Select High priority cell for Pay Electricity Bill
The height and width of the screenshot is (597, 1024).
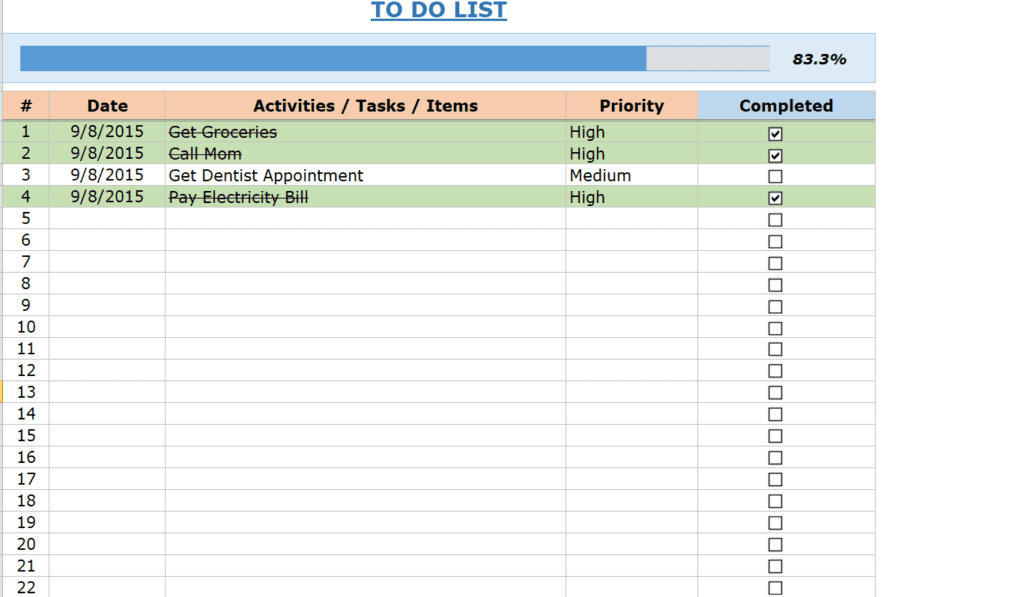[x=632, y=197]
